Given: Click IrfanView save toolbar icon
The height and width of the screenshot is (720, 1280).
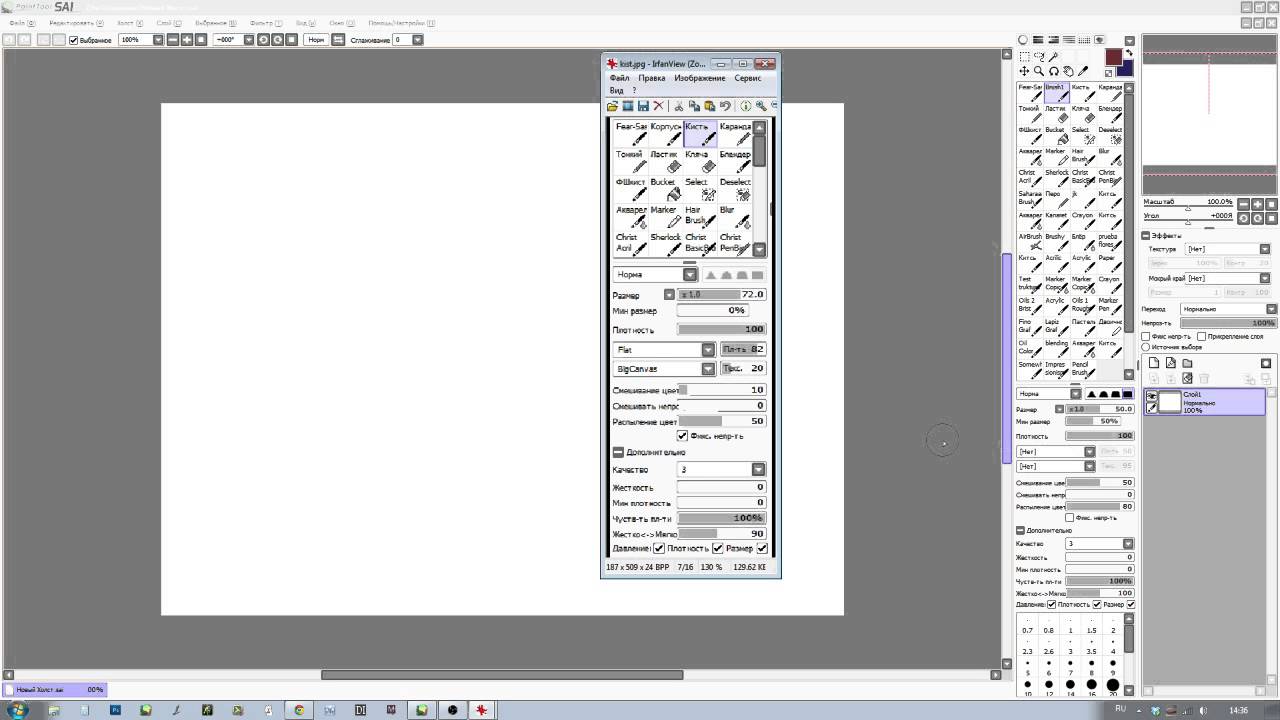Looking at the screenshot, I should [643, 106].
